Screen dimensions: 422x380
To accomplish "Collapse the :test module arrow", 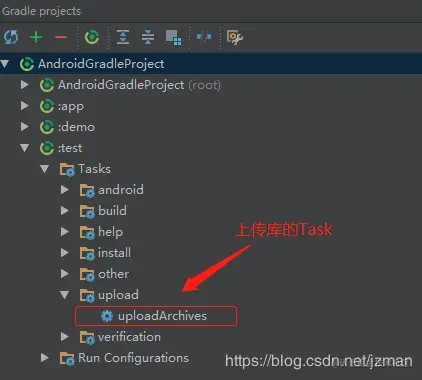I will click(x=25, y=148).
